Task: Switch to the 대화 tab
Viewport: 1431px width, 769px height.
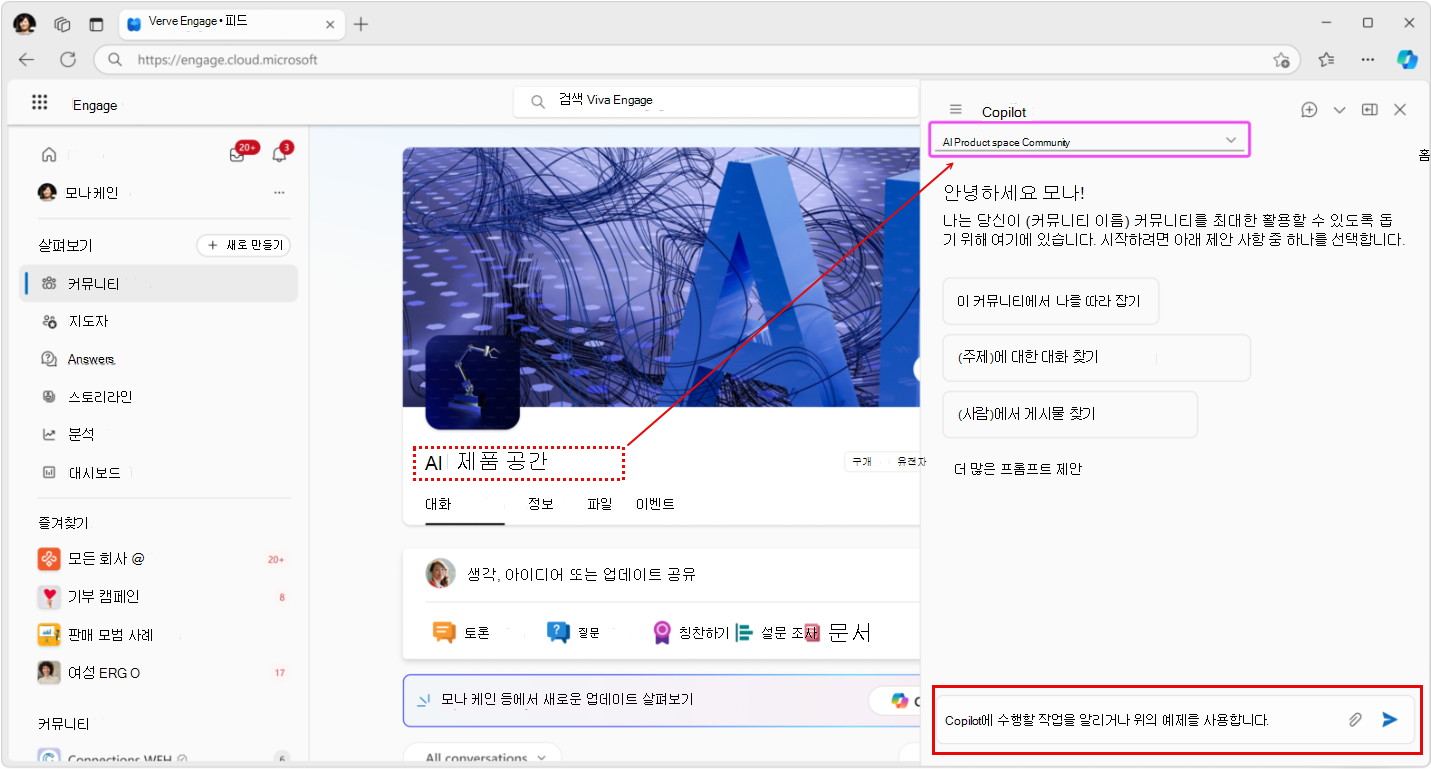Action: [438, 504]
